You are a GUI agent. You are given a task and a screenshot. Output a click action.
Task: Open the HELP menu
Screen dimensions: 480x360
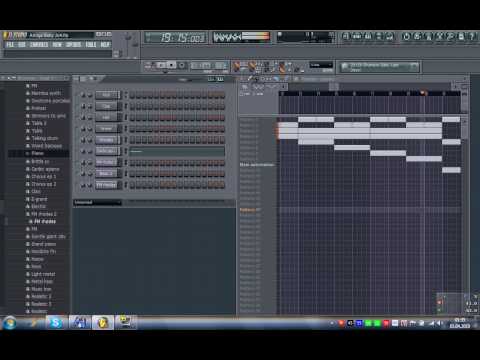105,45
